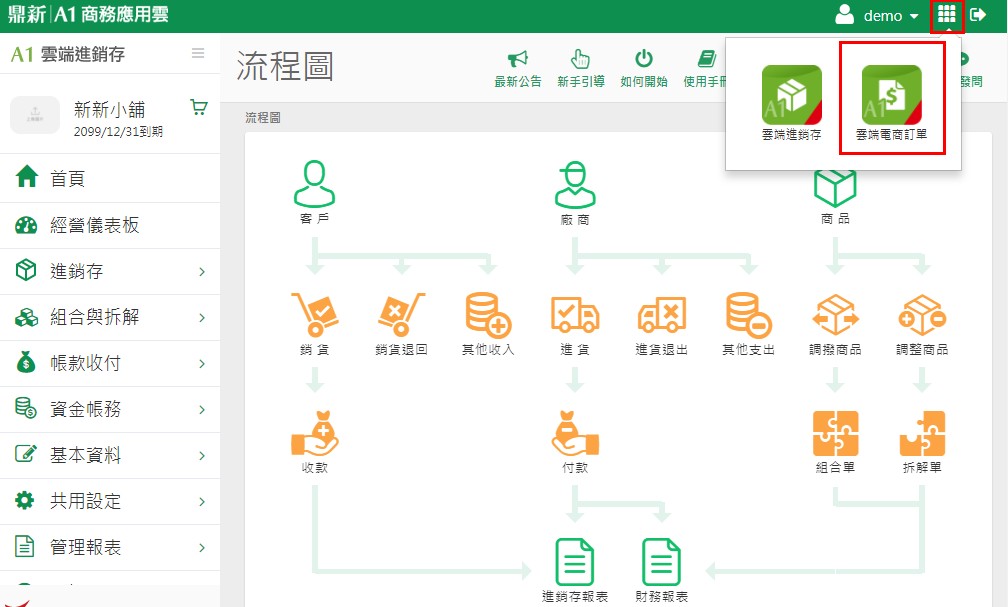
Task: Select 組合與拆解 sidebar item
Action: coord(110,317)
